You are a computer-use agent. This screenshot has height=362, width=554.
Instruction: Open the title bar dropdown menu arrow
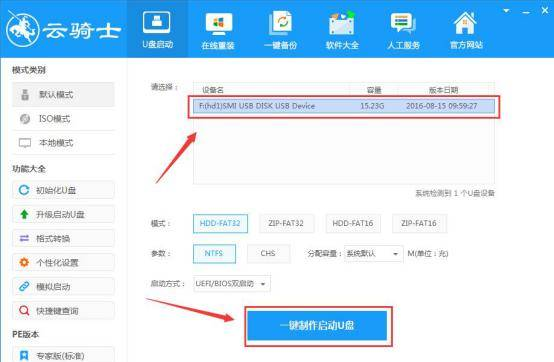506,11
